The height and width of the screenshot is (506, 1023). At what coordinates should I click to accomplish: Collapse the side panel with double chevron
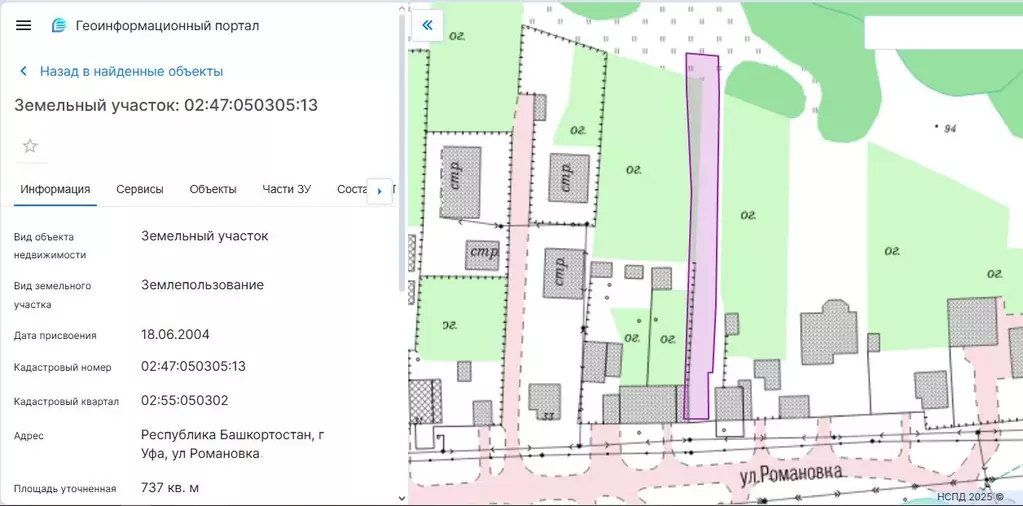427,25
